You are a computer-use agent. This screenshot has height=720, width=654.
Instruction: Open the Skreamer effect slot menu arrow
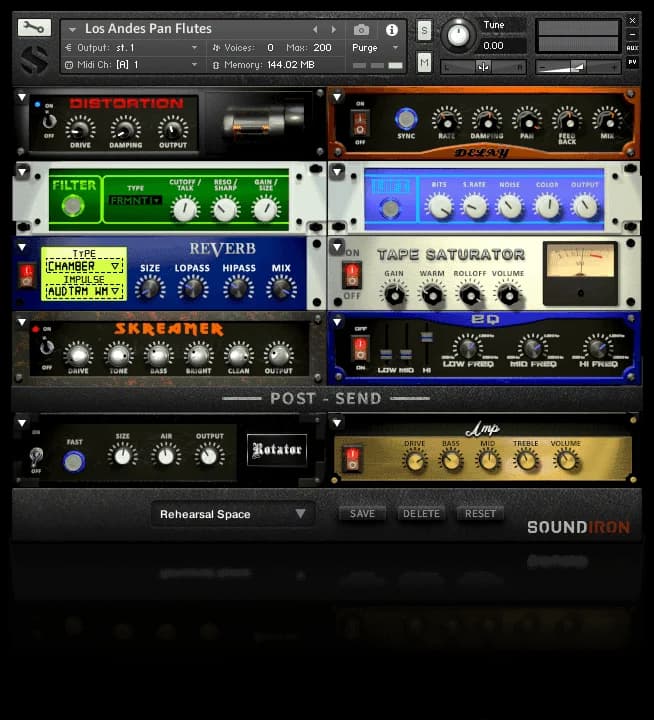pos(24,322)
